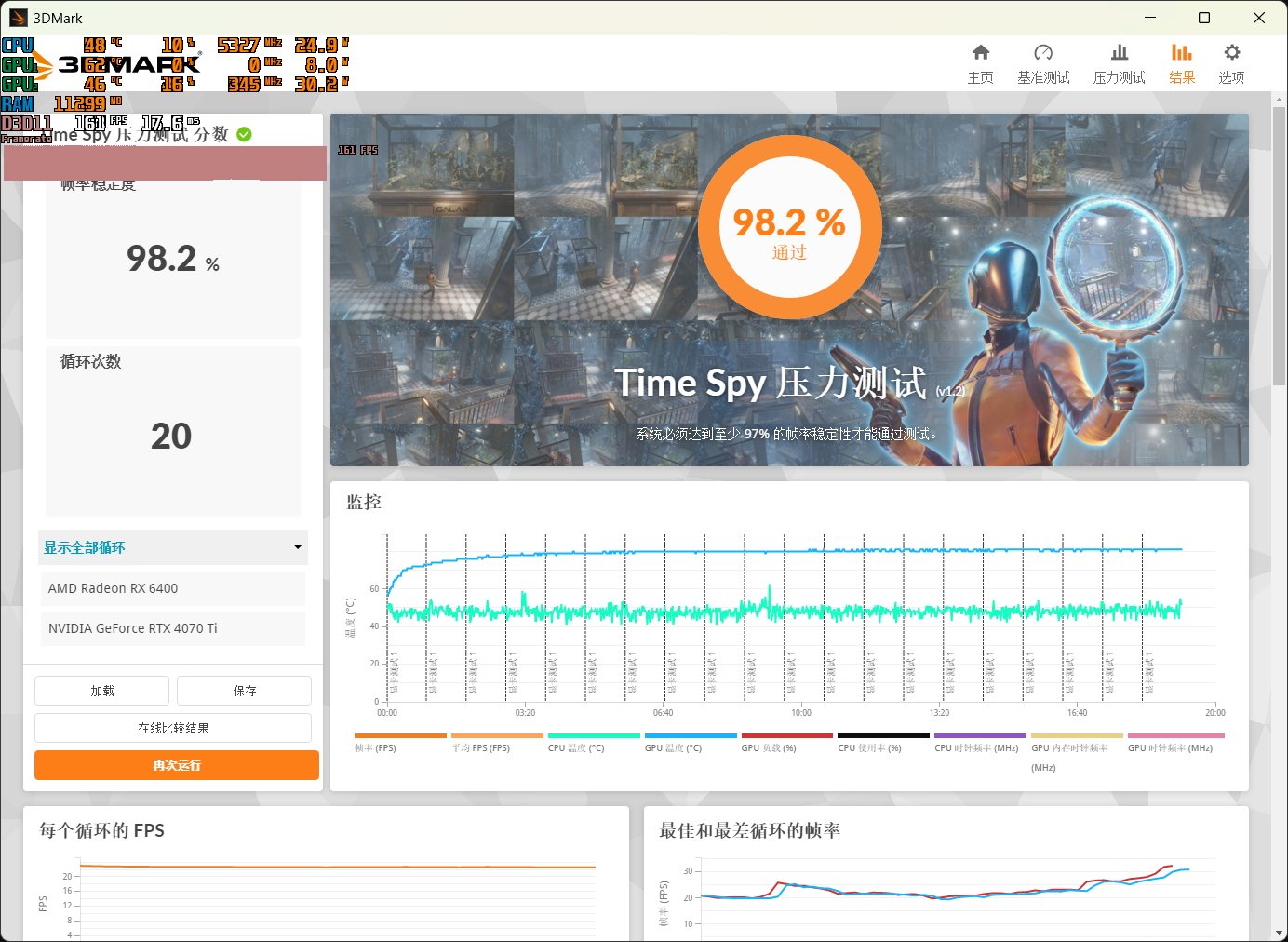1288x942 pixels.
Task: Toggle the CPU 使用率 (%) legend swatch
Action: click(x=884, y=735)
